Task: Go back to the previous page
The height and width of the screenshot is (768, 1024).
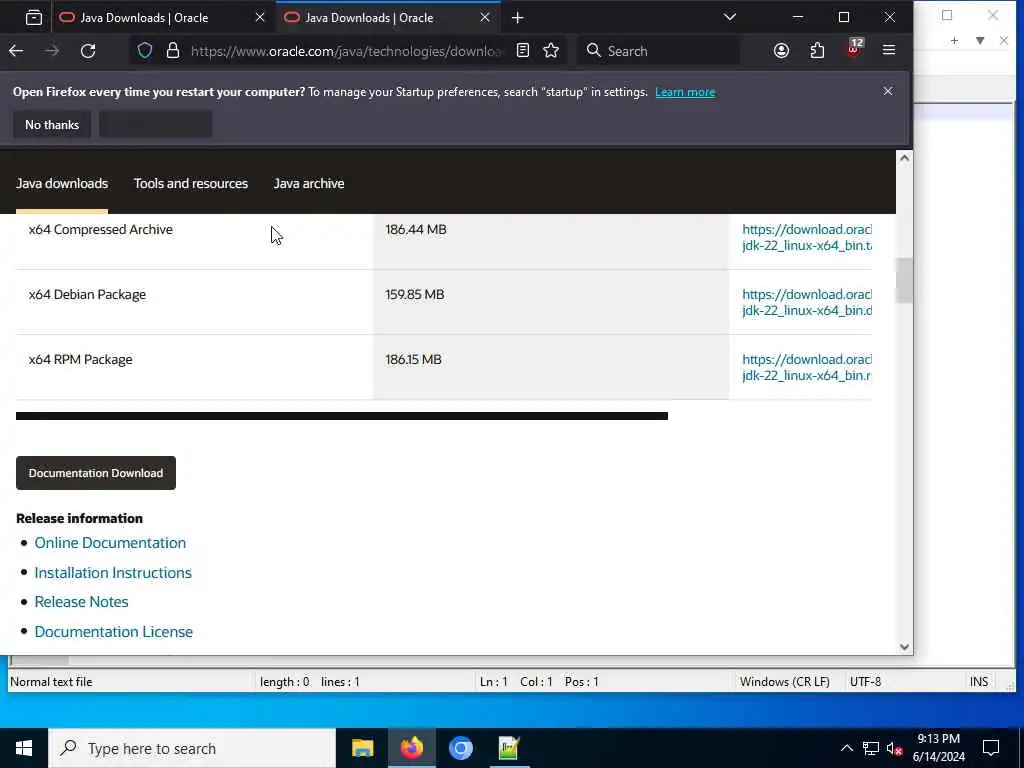Action: pos(16,50)
